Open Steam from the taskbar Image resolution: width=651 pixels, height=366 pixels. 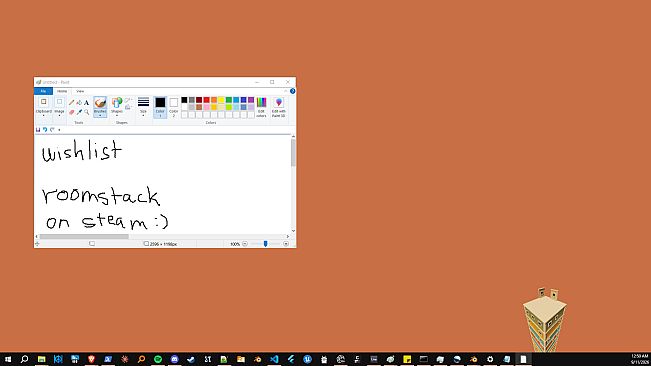pos(191,359)
